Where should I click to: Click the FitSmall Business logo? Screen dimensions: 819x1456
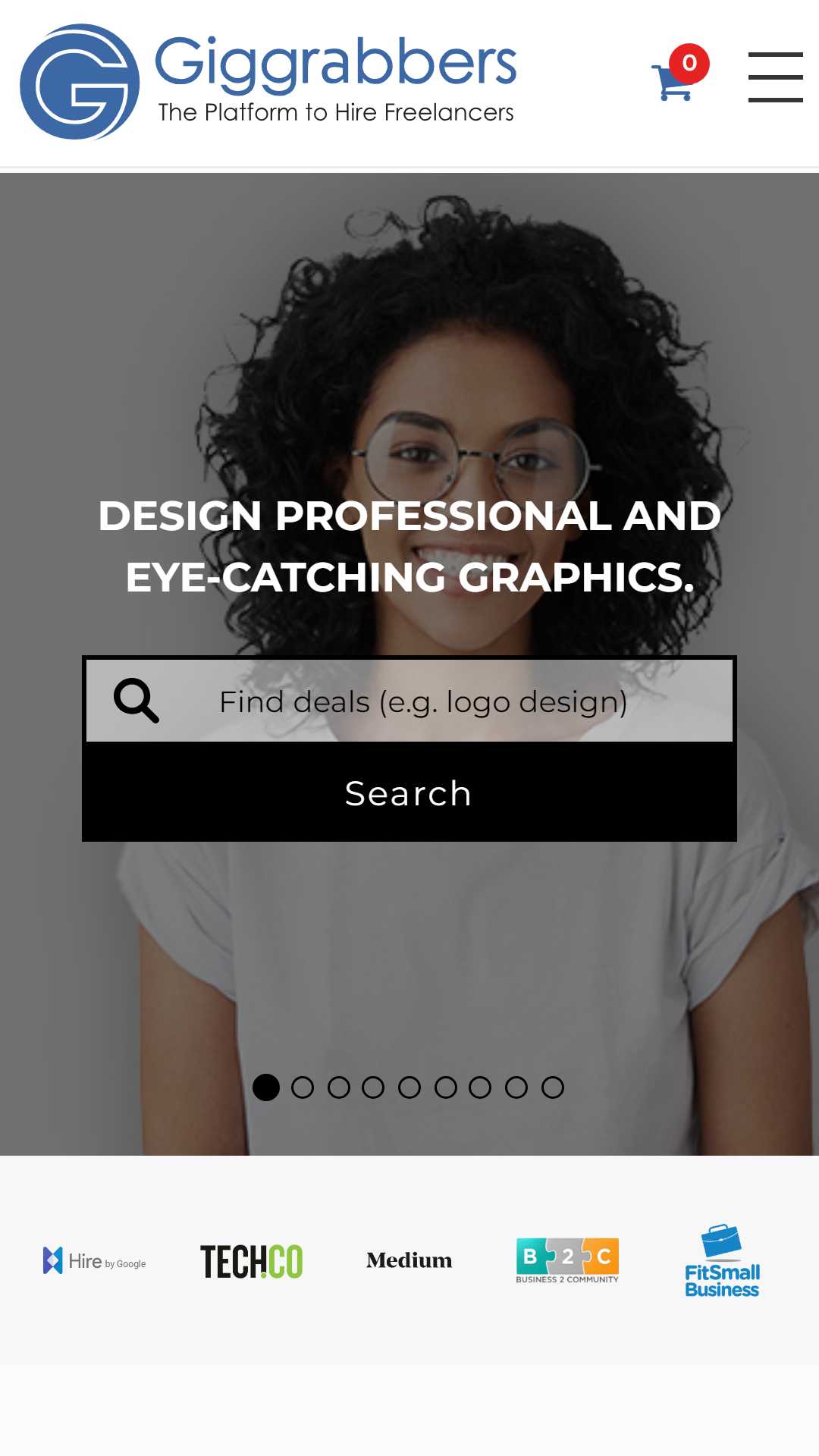tap(722, 1260)
